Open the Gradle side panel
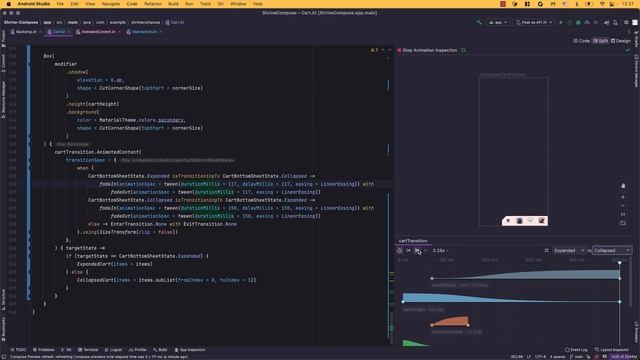 pyautogui.click(x=636, y=40)
